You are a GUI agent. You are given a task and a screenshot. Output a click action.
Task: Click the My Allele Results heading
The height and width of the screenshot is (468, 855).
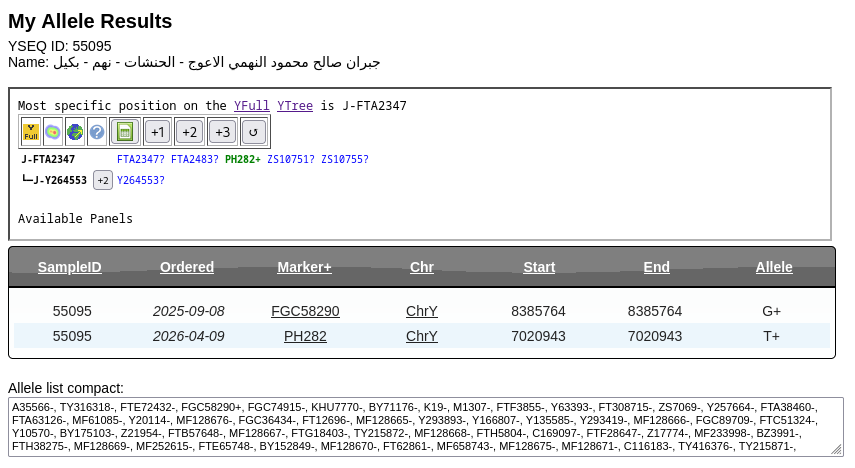(x=90, y=21)
